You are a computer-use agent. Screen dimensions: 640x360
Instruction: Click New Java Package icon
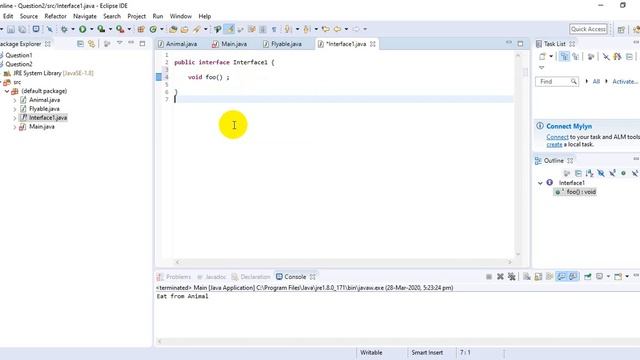click(x=141, y=29)
